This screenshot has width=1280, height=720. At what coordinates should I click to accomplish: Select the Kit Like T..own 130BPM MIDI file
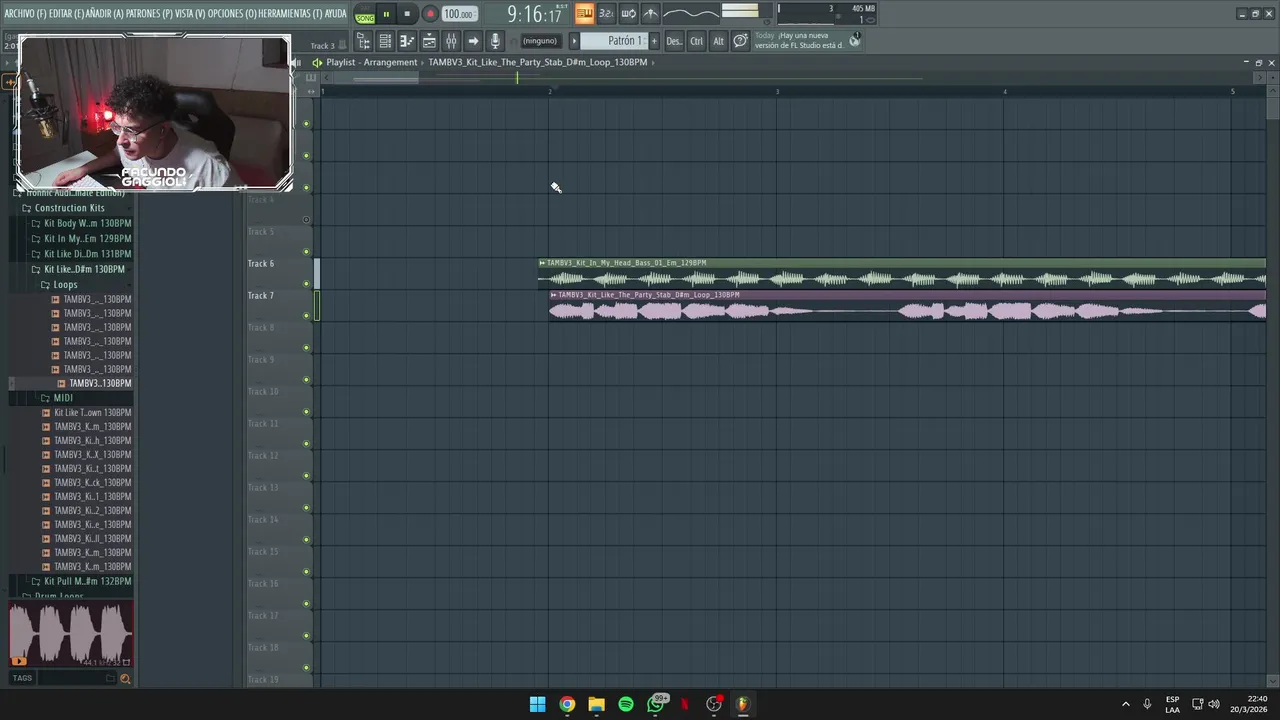(x=88, y=412)
